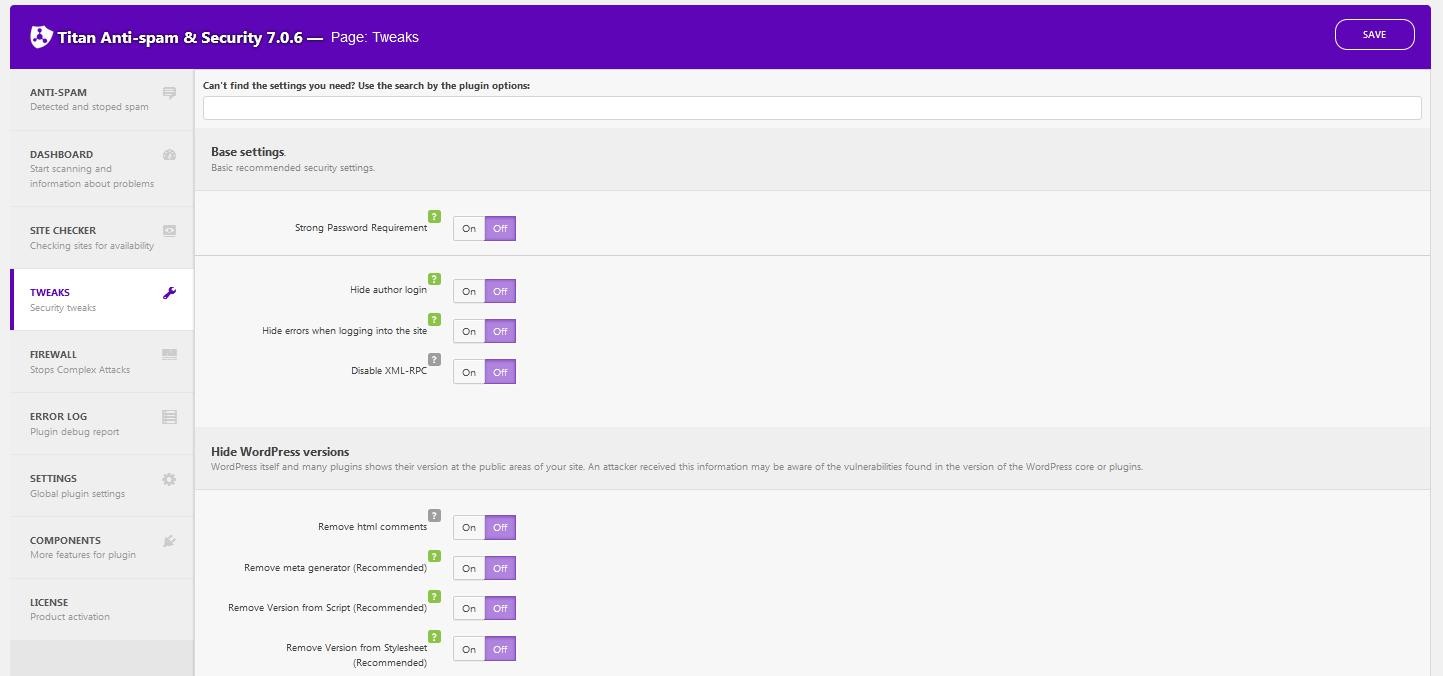1443x676 pixels.
Task: Open help hint for Remove Version from Stylesheet
Action: pos(434,636)
